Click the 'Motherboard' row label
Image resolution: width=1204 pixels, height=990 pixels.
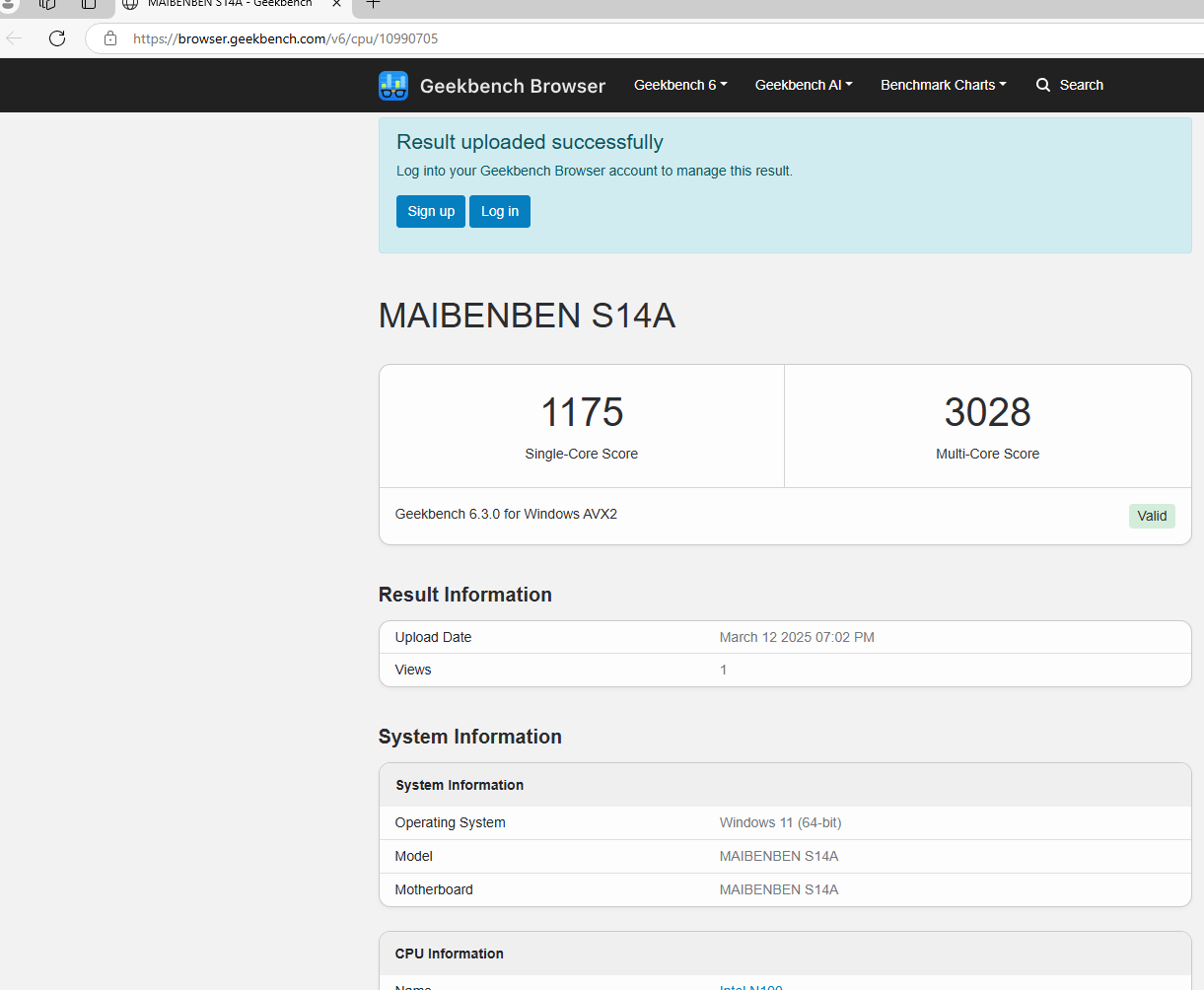click(434, 889)
